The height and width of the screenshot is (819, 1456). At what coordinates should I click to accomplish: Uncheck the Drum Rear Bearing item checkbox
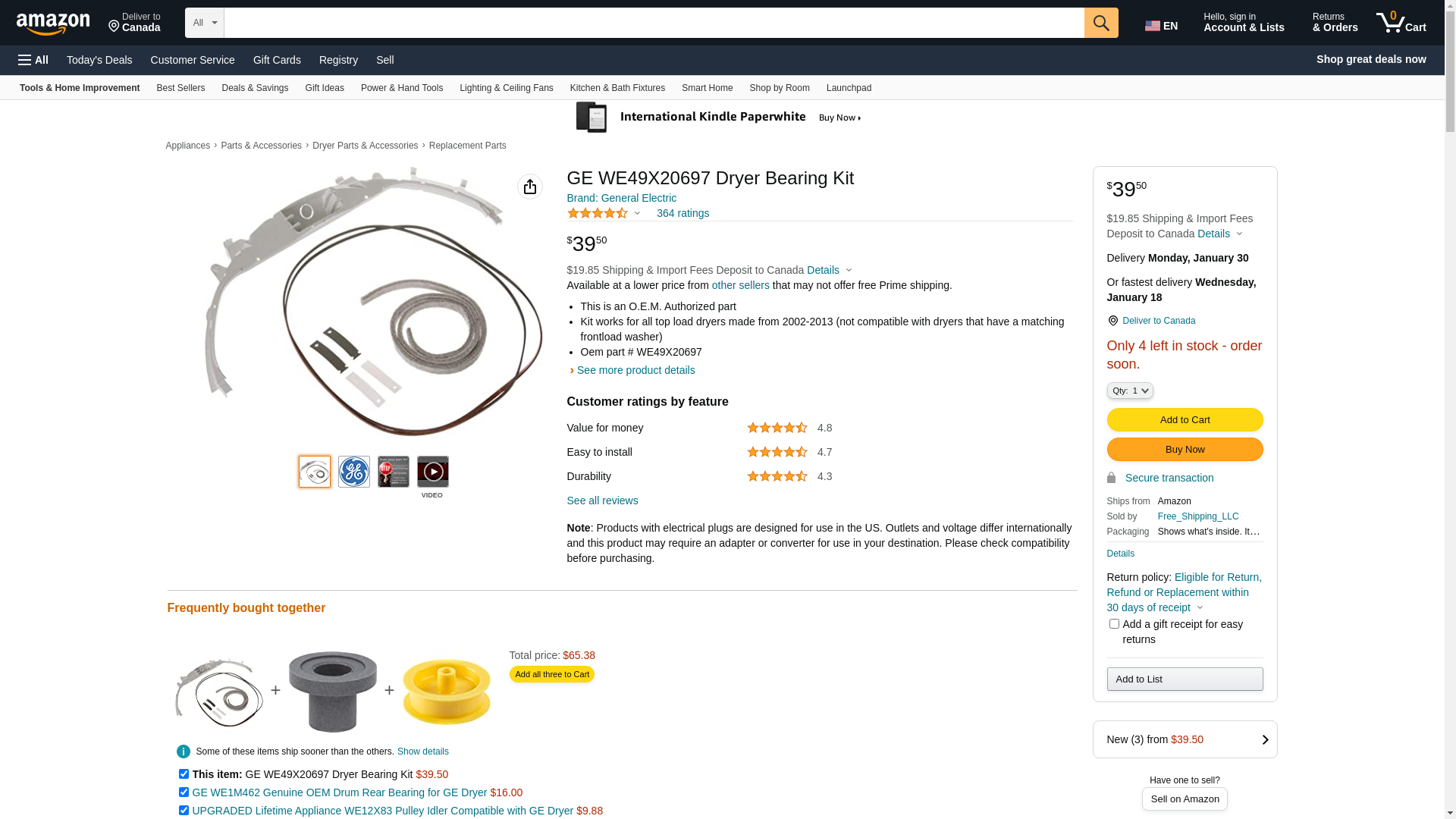[x=184, y=792]
